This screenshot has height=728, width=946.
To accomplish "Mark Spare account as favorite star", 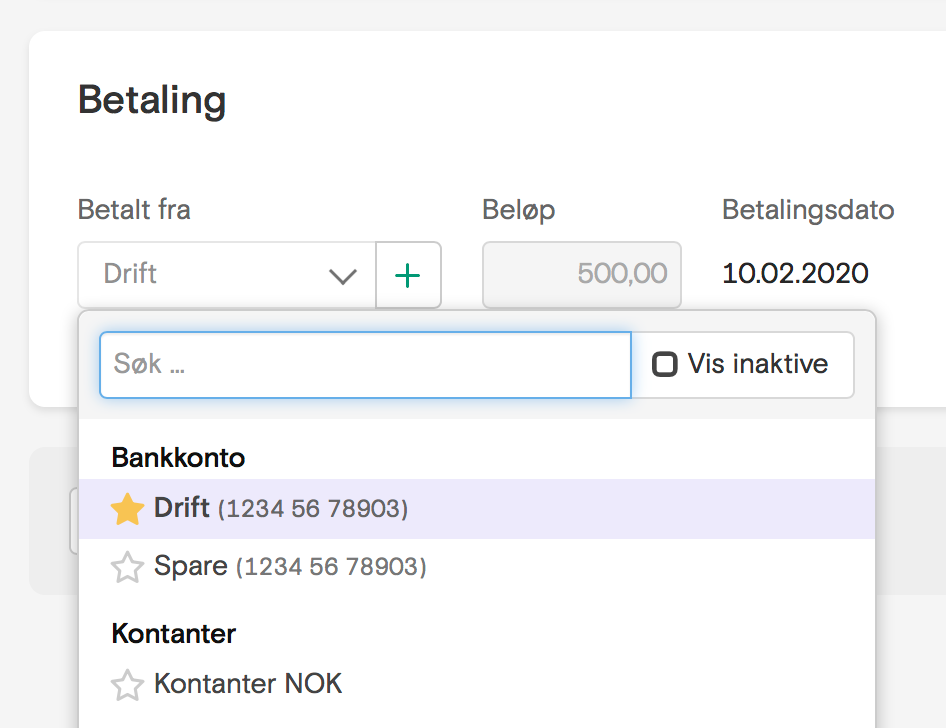I will point(127,568).
